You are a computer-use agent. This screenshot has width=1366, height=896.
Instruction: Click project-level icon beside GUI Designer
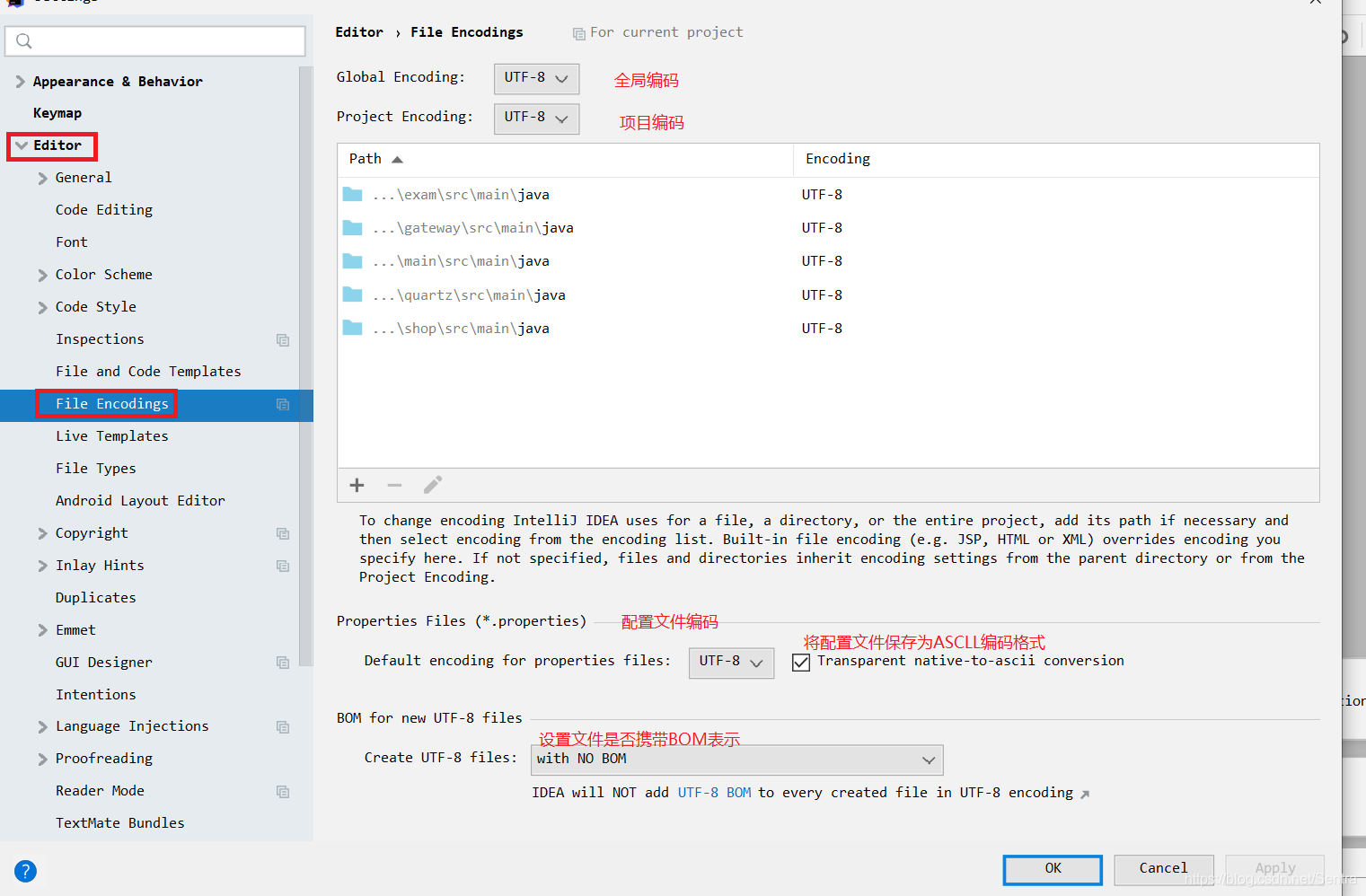coord(283,663)
